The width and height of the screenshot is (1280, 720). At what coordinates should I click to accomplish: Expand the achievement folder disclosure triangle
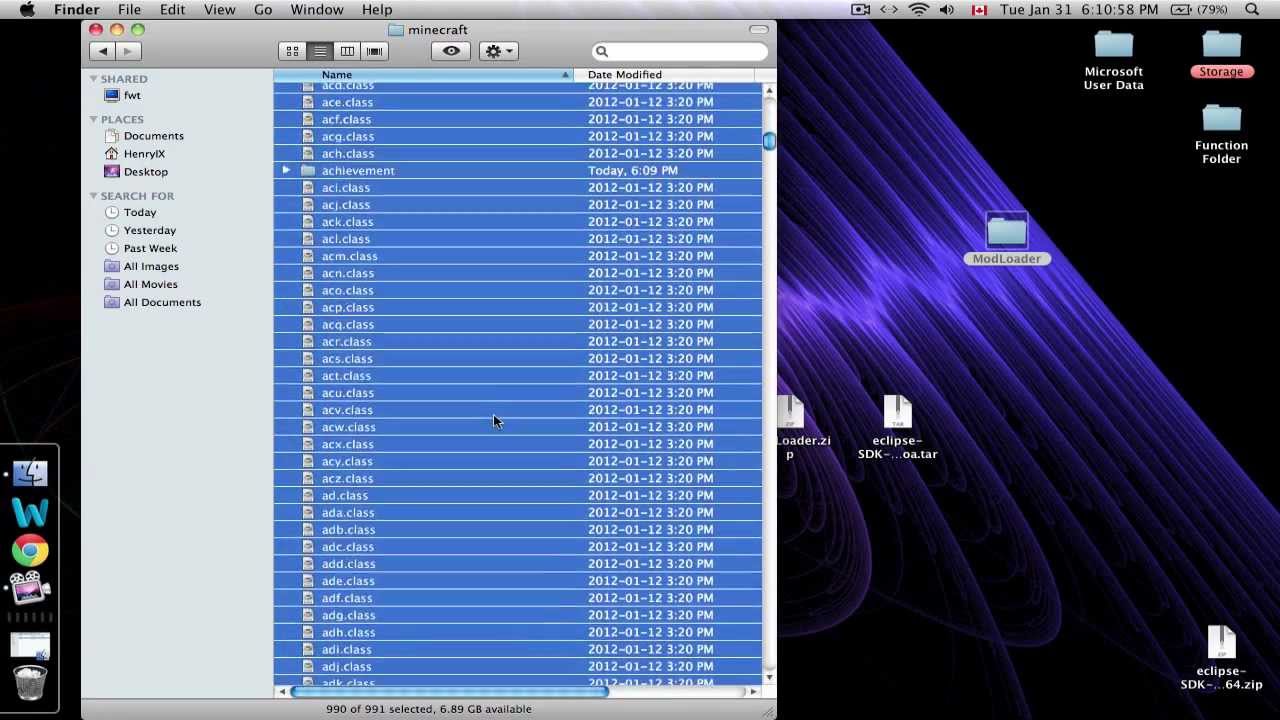pyautogui.click(x=286, y=171)
